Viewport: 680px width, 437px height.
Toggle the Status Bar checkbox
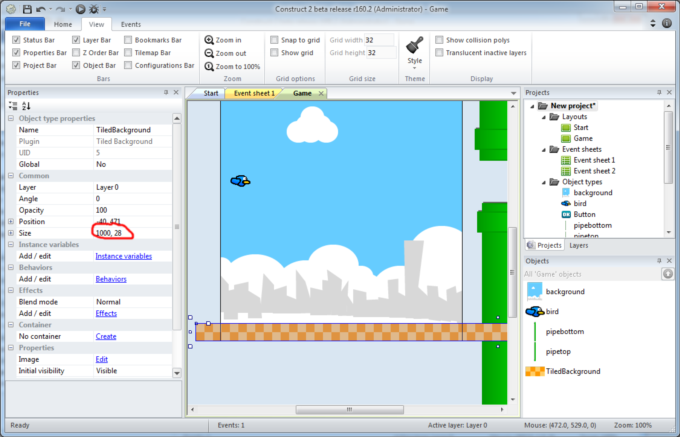point(16,40)
